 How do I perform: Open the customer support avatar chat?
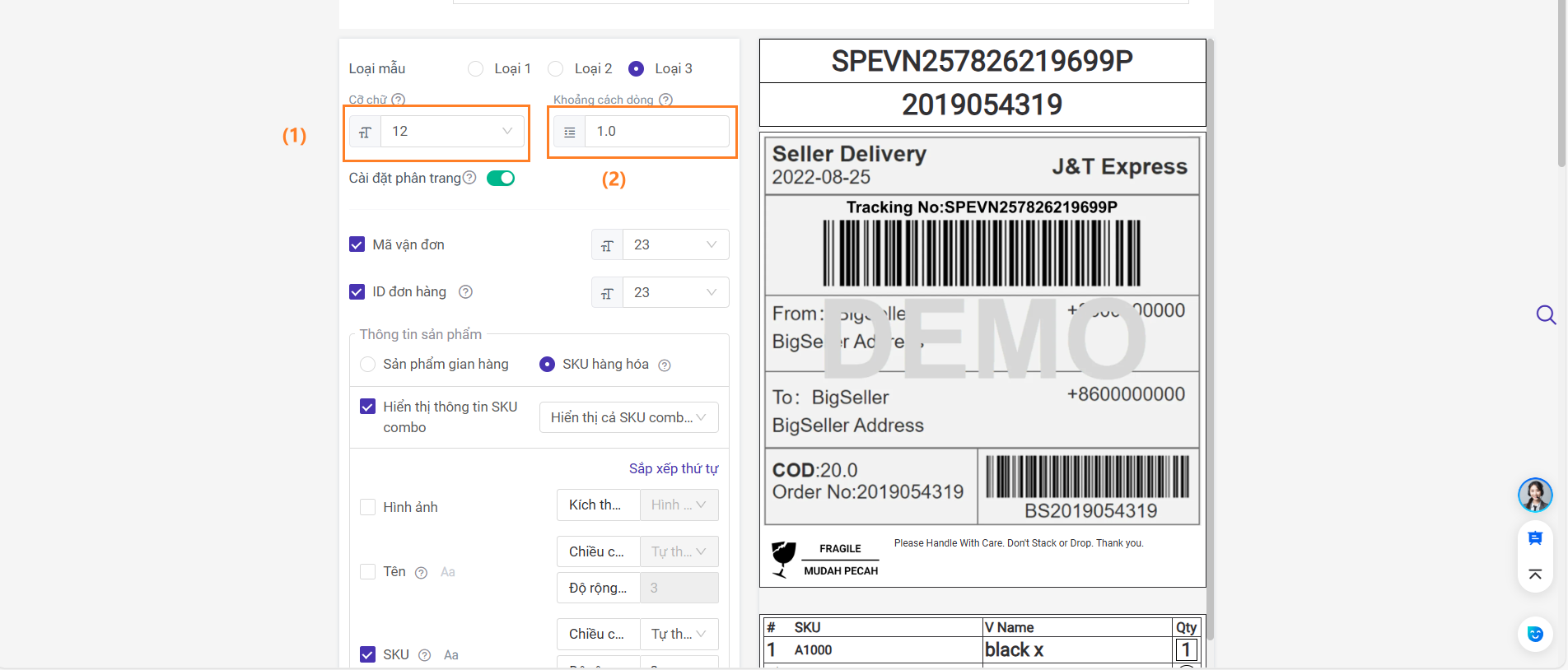[x=1534, y=495]
